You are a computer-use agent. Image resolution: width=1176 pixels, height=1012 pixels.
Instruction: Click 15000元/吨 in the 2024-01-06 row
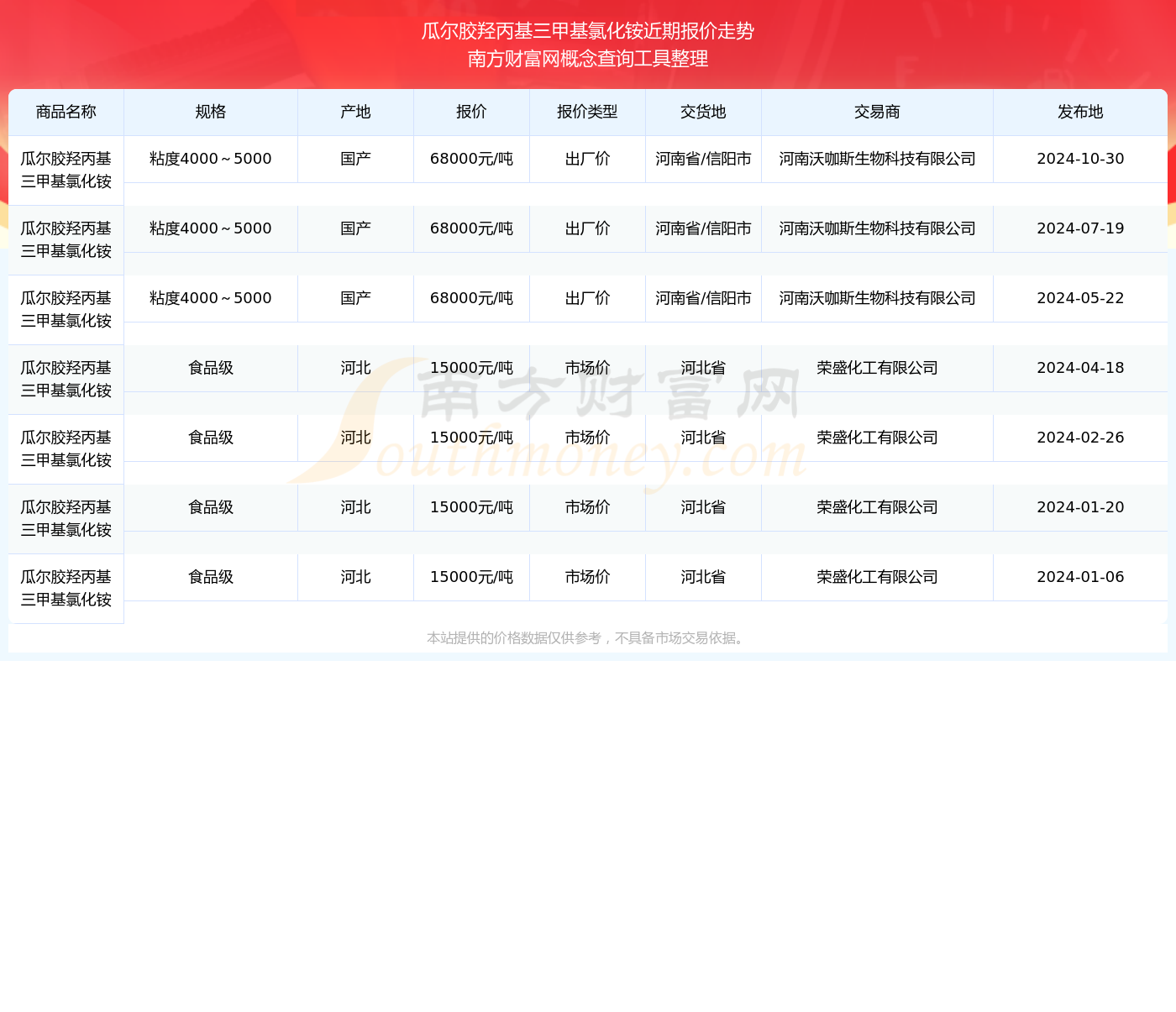pos(472,577)
